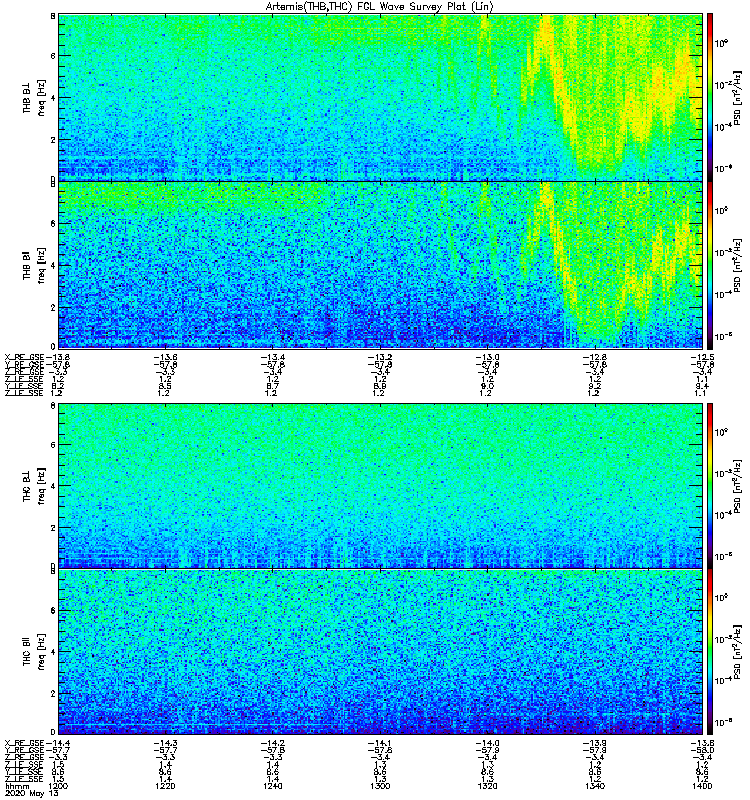Click the '1220' time tick label
The width and height of the screenshot is (750, 800).
[166, 786]
